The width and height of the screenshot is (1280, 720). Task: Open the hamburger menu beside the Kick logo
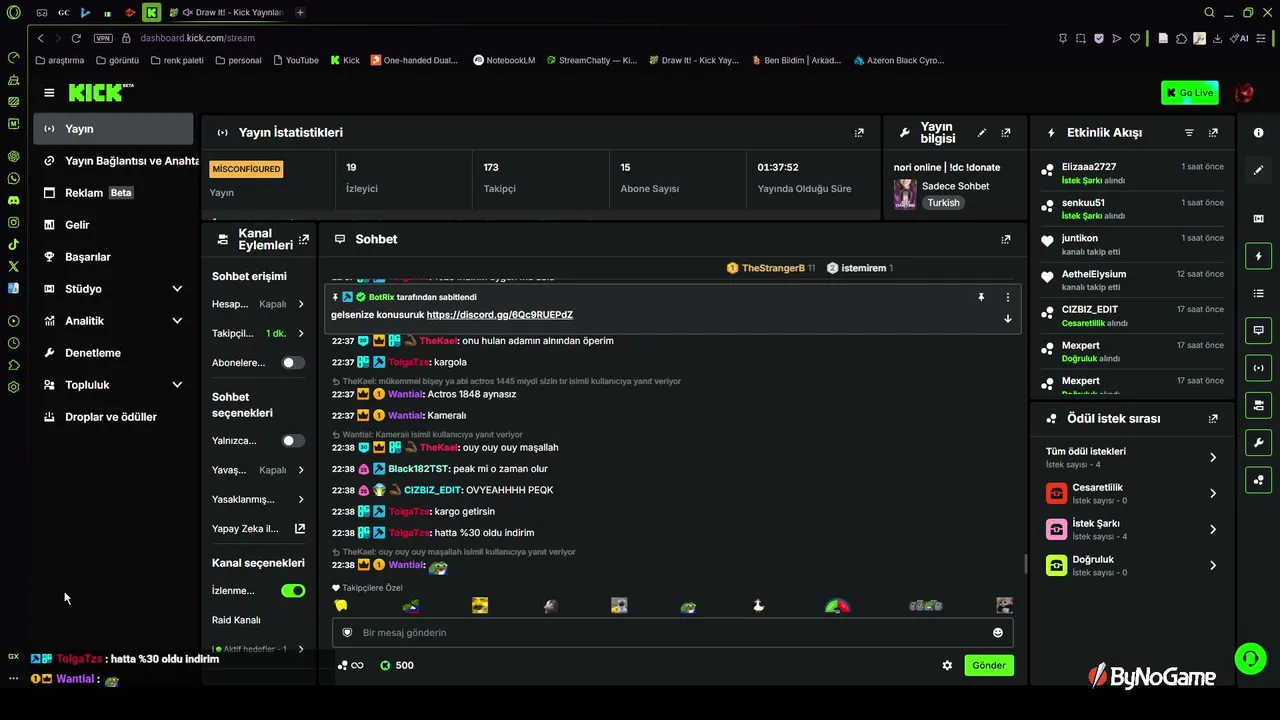point(49,93)
